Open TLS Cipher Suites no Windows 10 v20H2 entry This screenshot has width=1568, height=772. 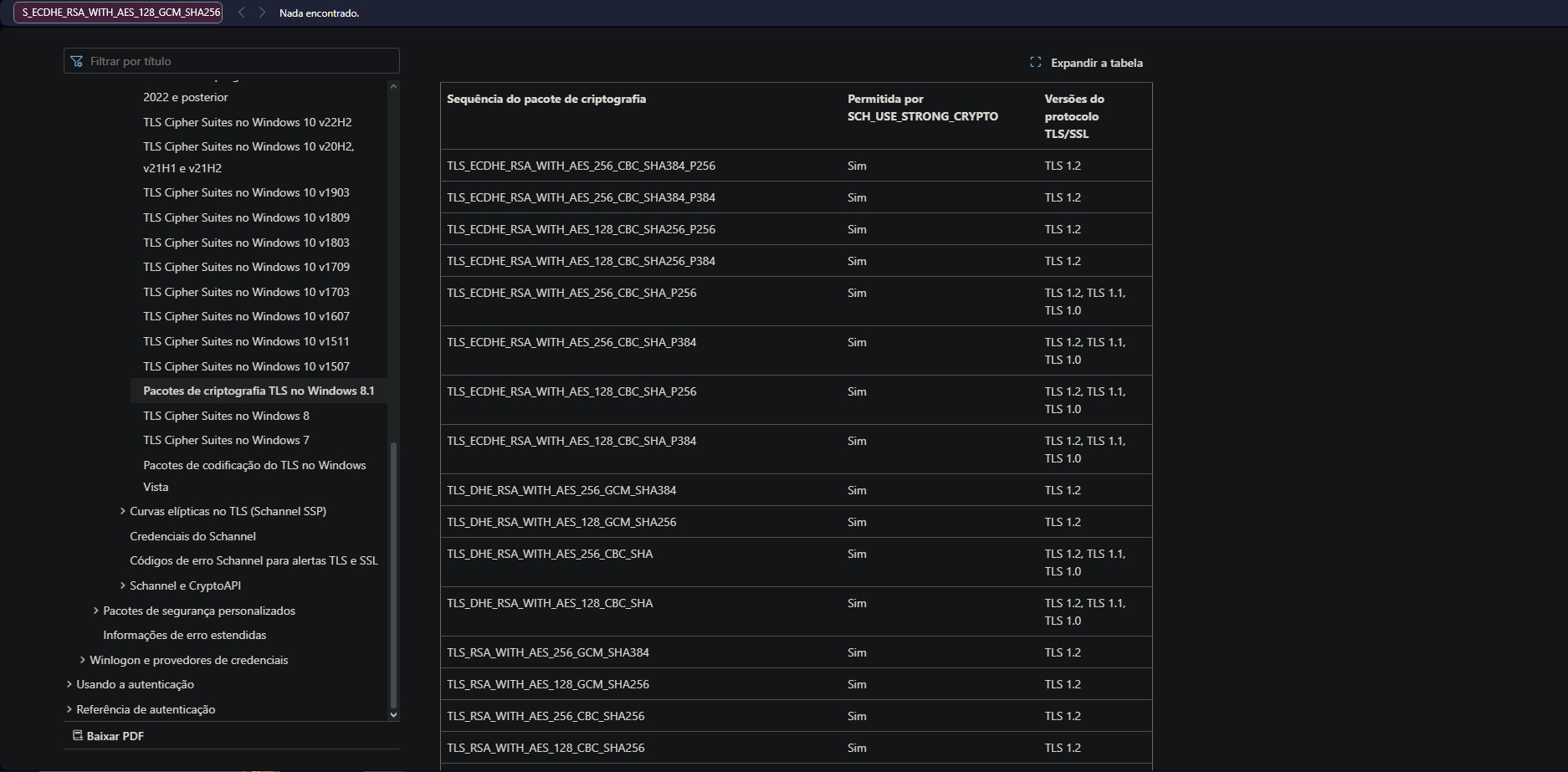coord(249,157)
